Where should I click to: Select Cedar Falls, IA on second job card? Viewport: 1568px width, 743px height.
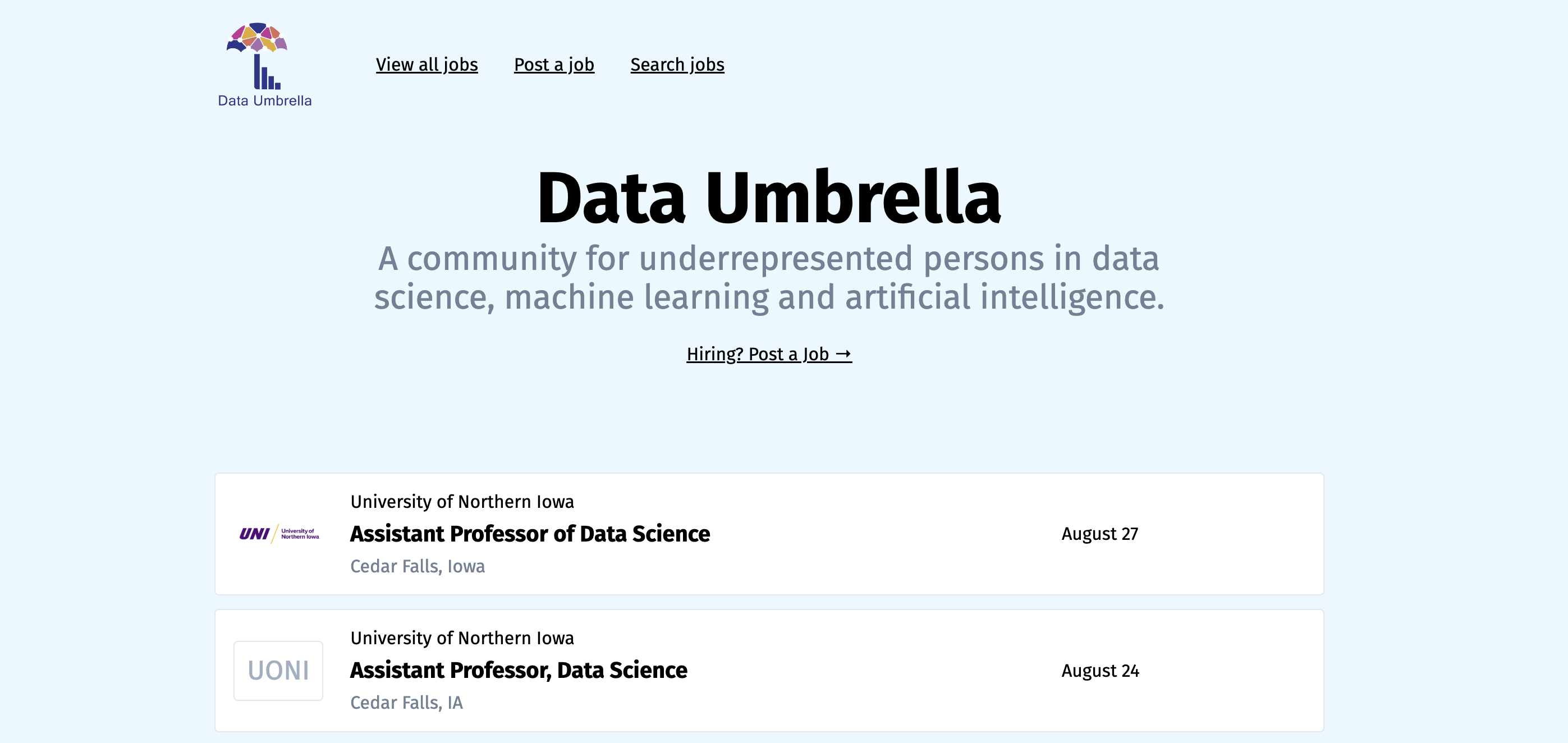point(407,703)
